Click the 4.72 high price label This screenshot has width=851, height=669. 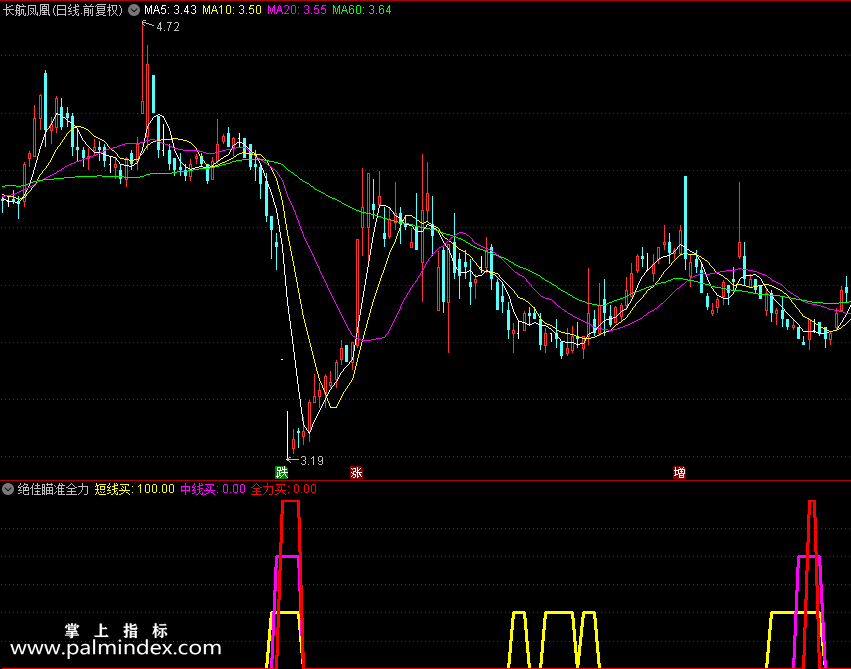pos(168,27)
